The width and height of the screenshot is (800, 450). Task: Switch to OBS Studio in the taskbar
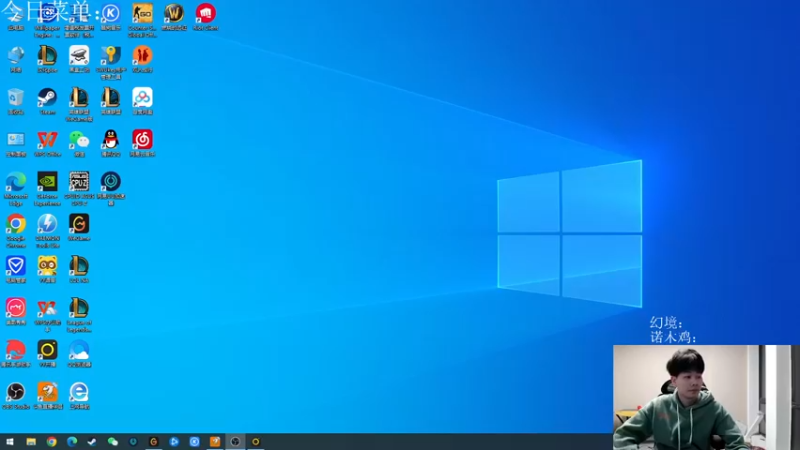coord(235,442)
